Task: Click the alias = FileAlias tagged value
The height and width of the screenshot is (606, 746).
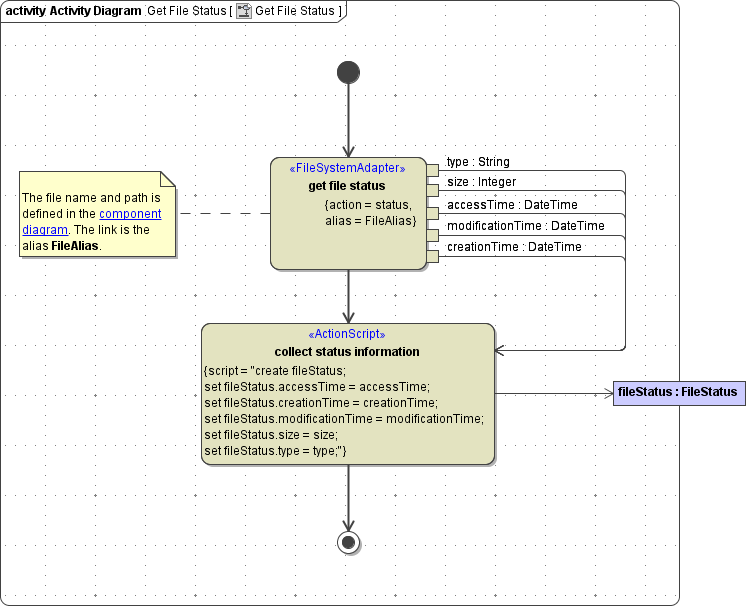Action: [371, 220]
